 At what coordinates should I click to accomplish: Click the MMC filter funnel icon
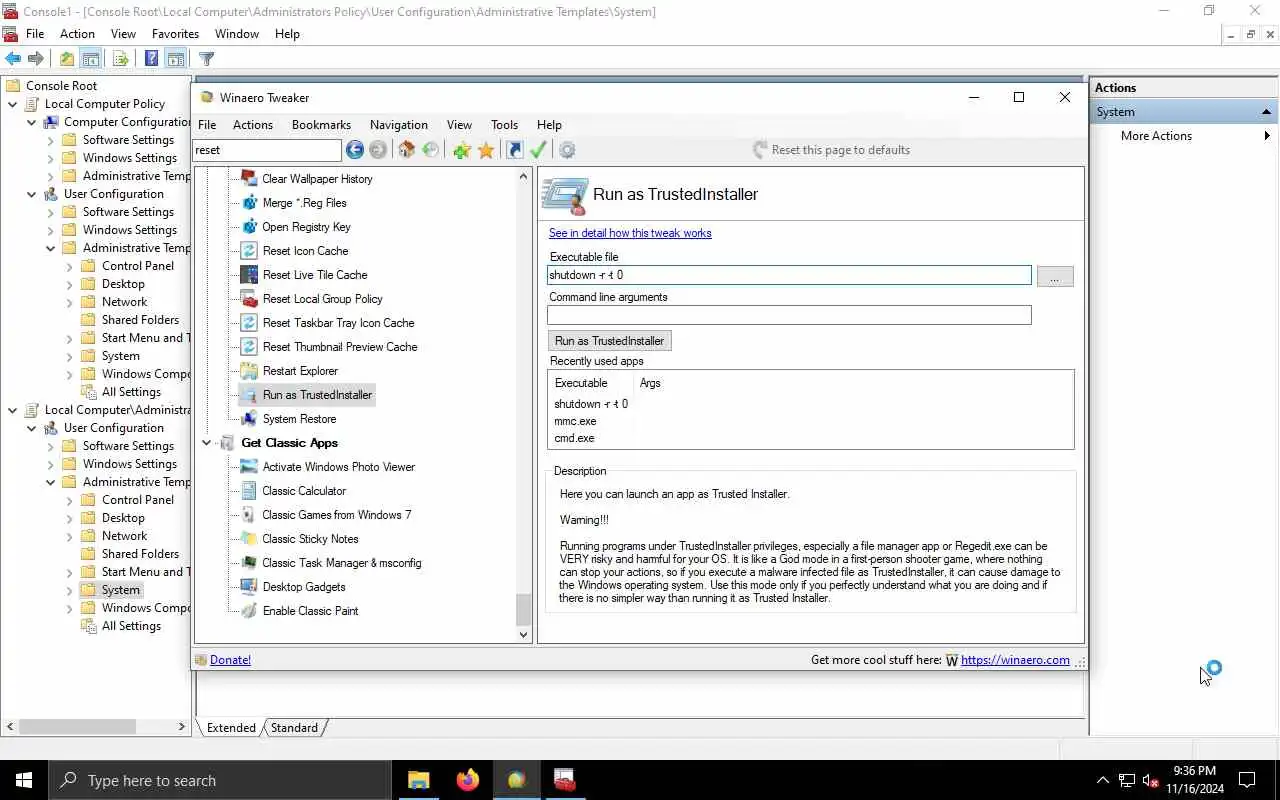(x=206, y=59)
